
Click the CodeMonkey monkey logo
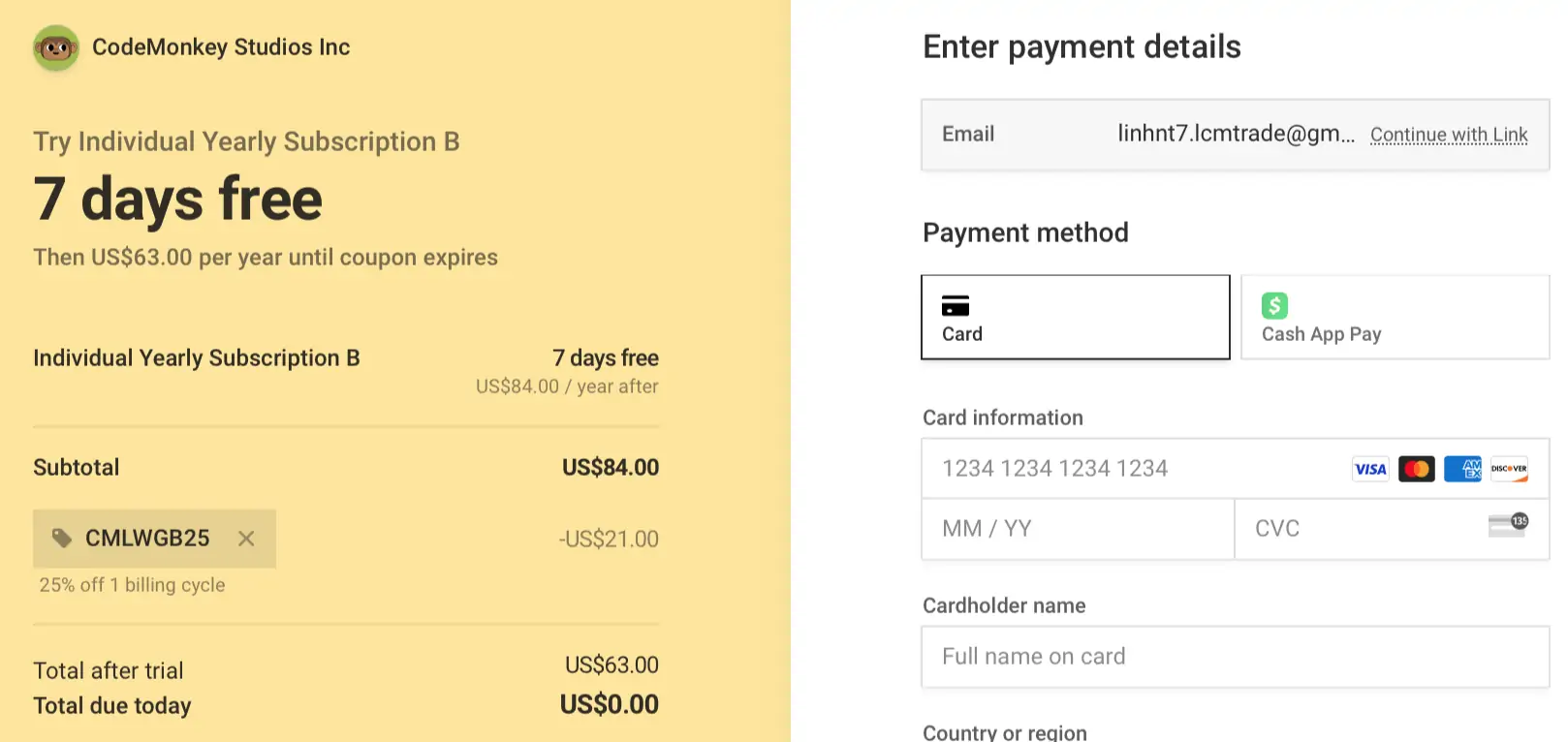[x=56, y=47]
